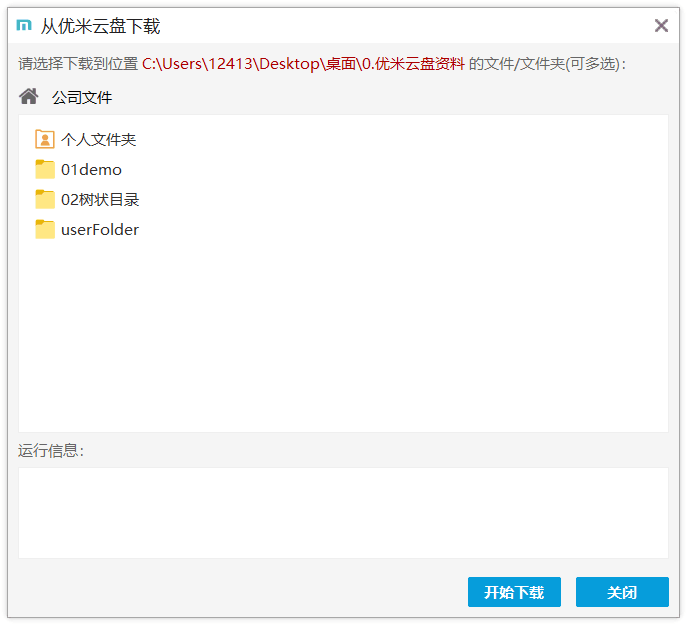Start the download with 开始下载
The image size is (687, 625).
[x=514, y=592]
